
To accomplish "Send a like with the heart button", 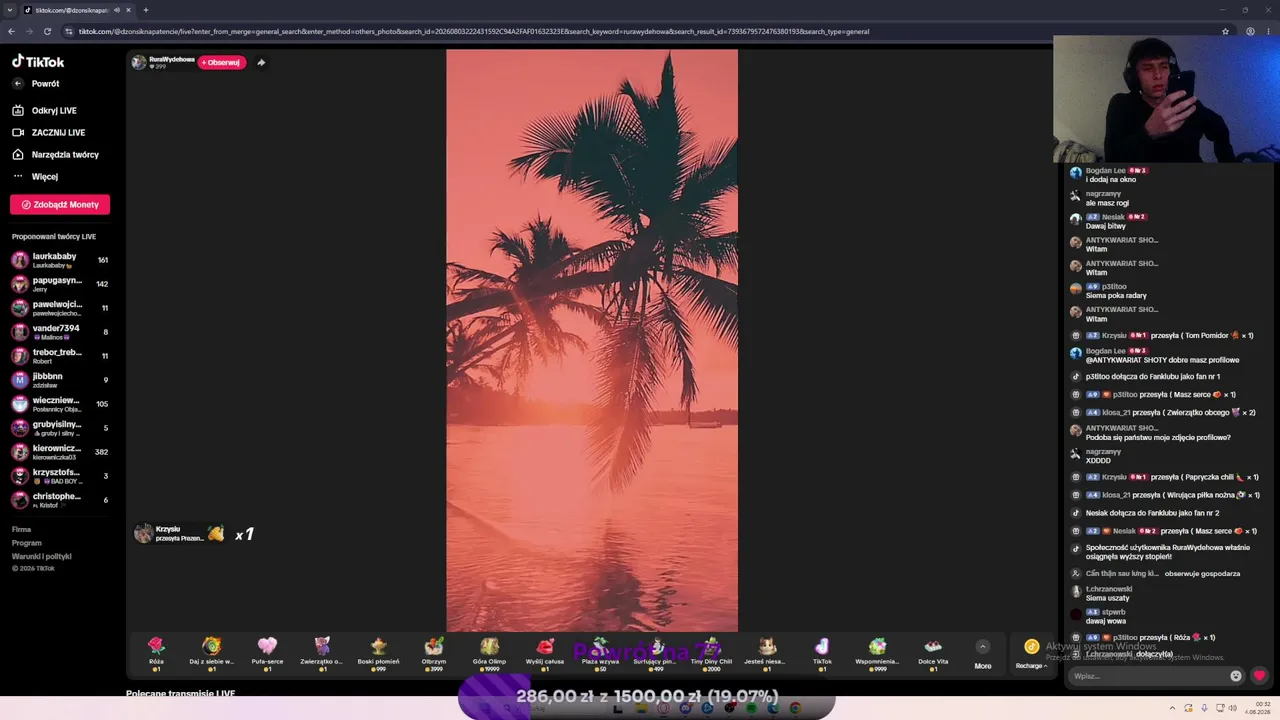I will pyautogui.click(x=1259, y=676).
